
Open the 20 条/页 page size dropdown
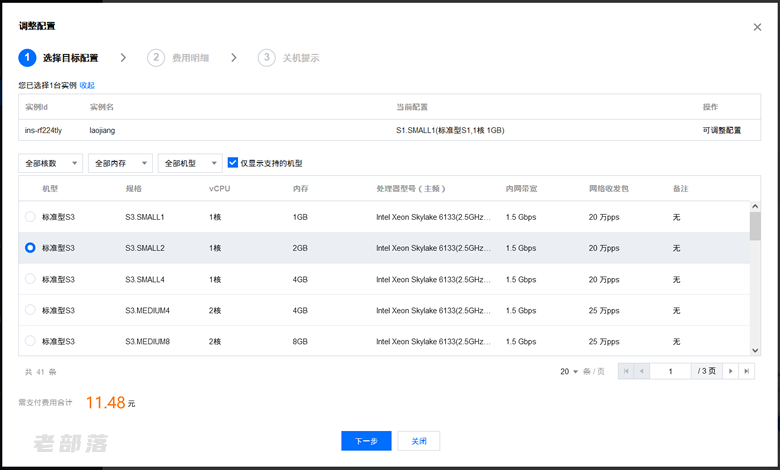[569, 372]
